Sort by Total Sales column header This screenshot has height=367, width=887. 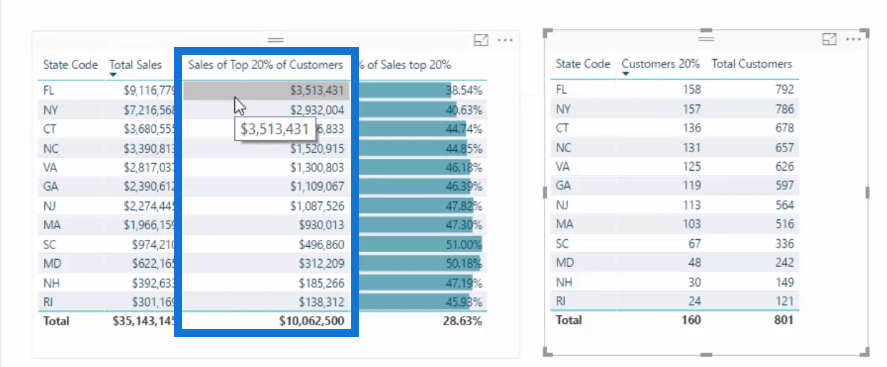135,65
